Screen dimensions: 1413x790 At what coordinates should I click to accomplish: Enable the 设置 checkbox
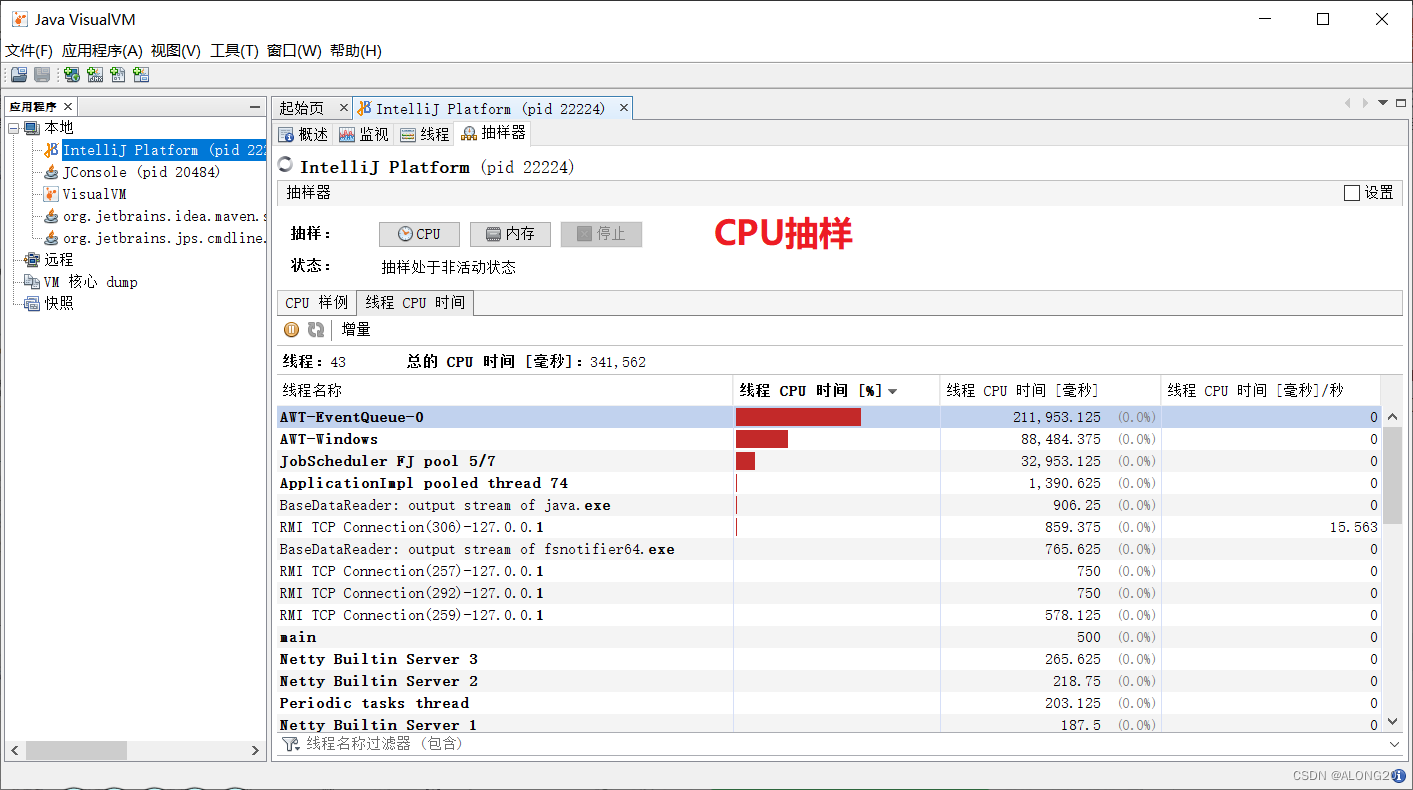pyautogui.click(x=1352, y=193)
